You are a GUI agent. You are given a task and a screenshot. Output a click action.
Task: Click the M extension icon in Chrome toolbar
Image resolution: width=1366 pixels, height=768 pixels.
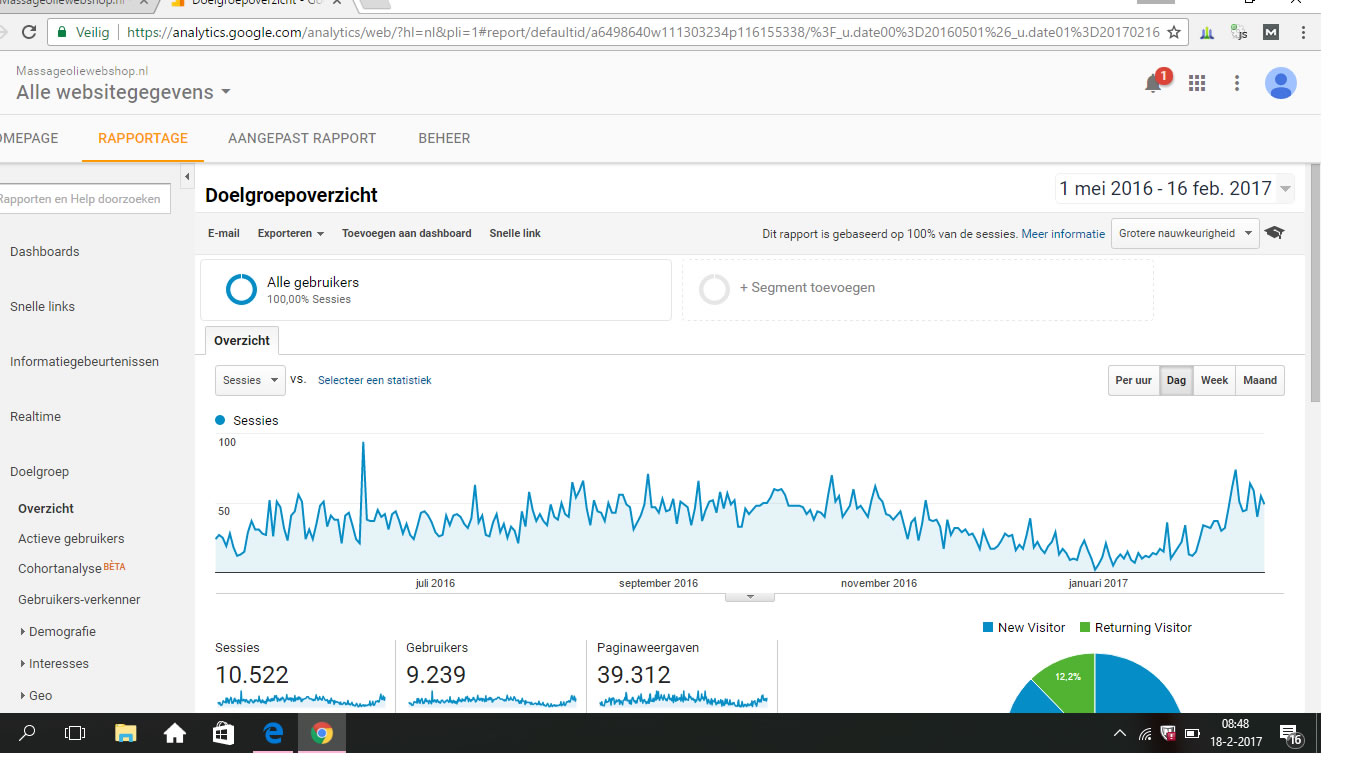point(1271,32)
